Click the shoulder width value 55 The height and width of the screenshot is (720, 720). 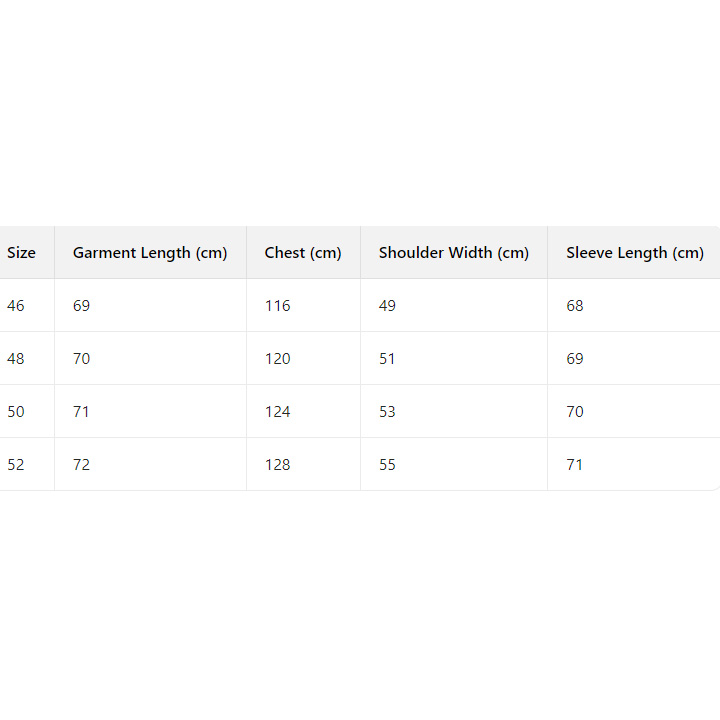(x=387, y=465)
